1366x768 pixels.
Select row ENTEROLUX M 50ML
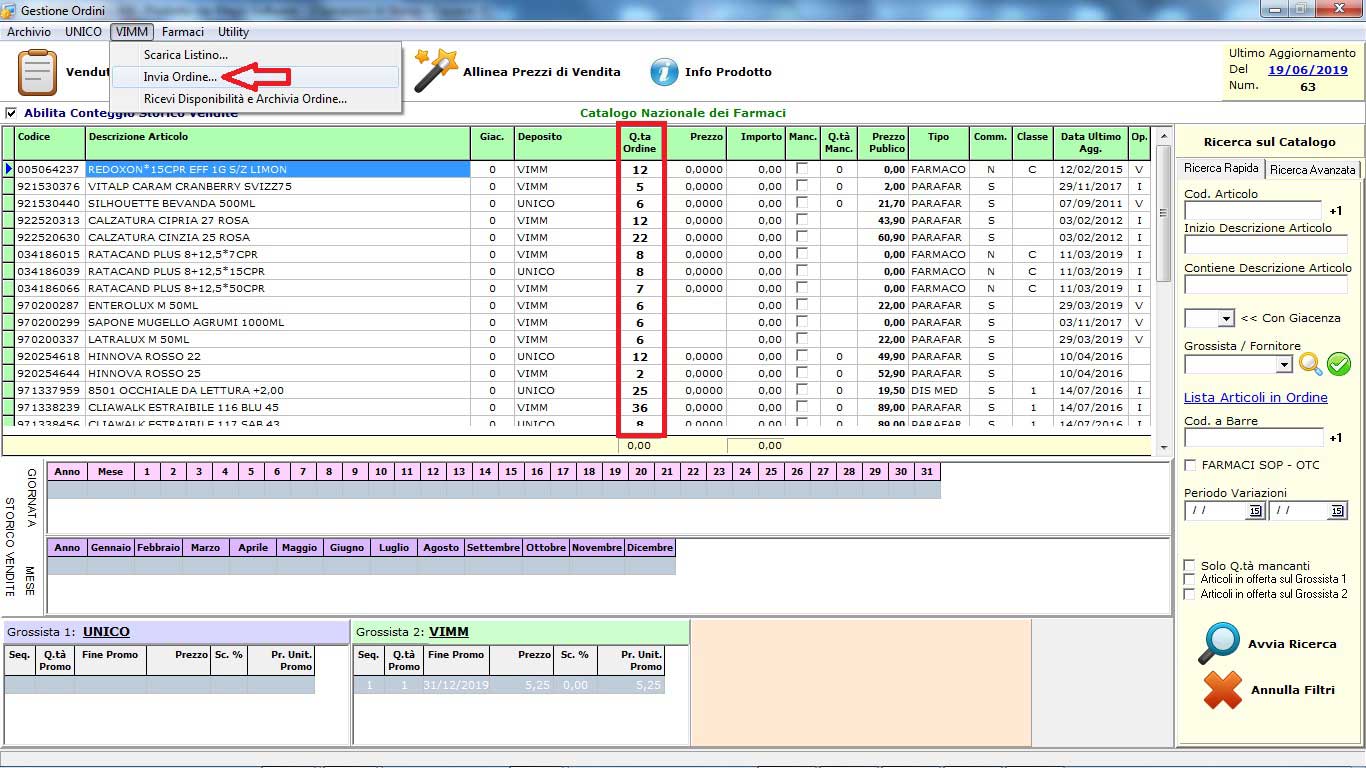278,306
